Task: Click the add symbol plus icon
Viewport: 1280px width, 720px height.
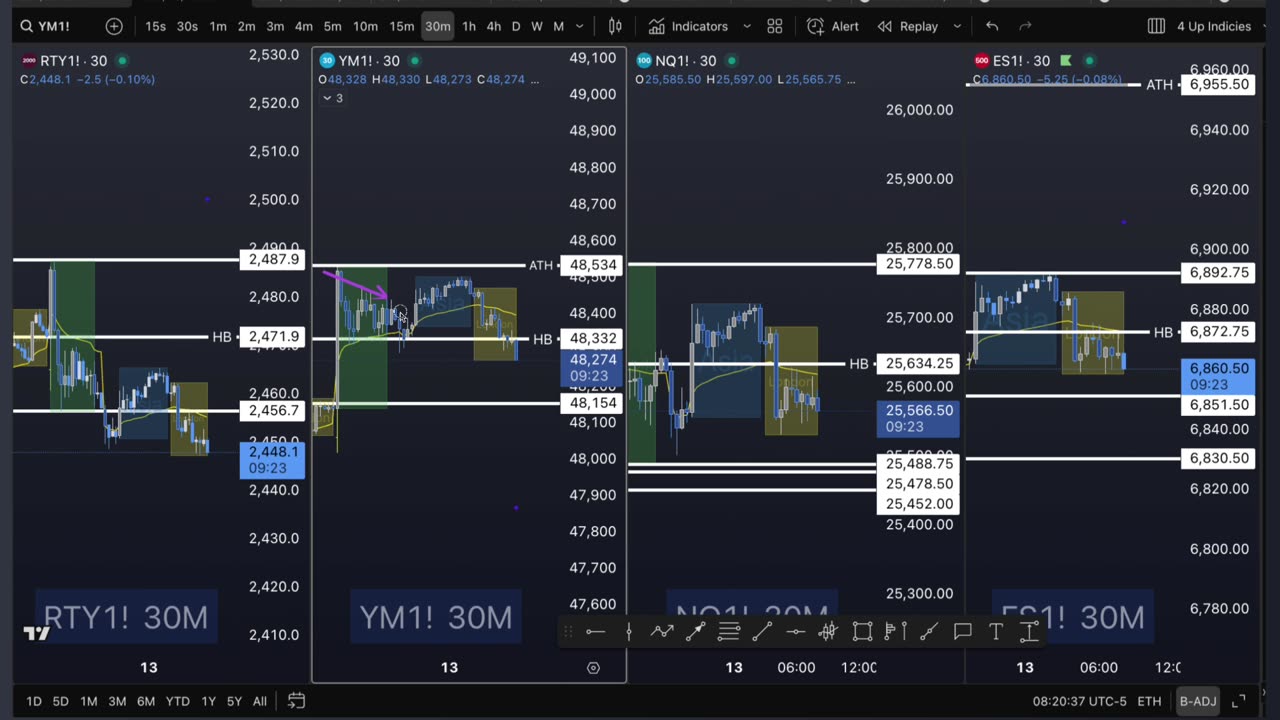Action: [114, 26]
